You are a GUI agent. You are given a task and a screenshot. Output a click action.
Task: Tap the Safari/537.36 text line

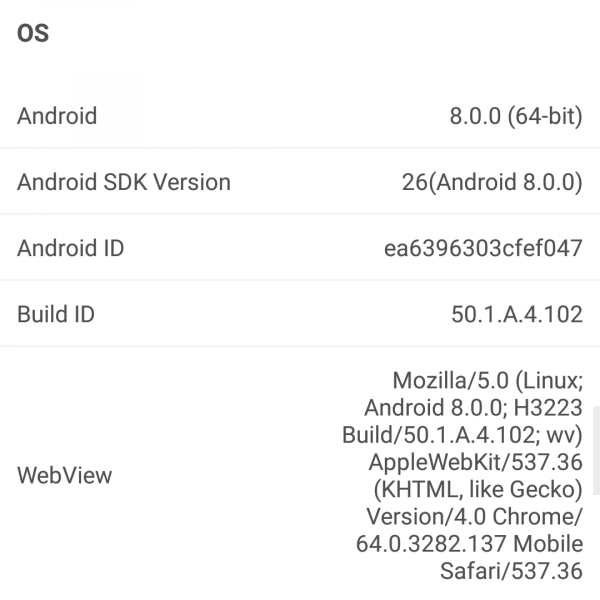(511, 571)
